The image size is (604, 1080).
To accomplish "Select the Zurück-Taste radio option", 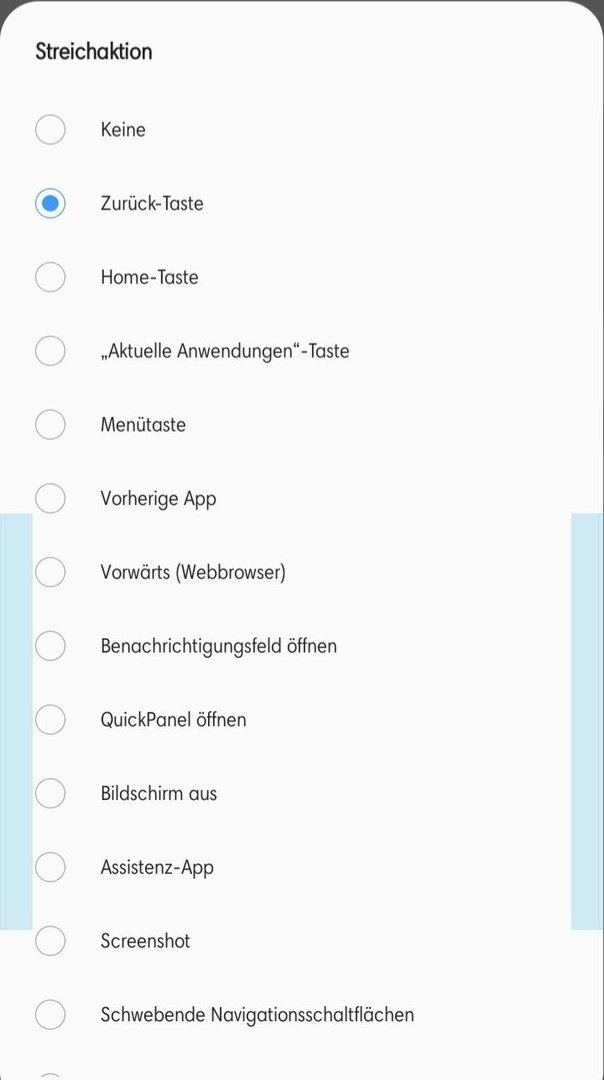I will tap(50, 203).
